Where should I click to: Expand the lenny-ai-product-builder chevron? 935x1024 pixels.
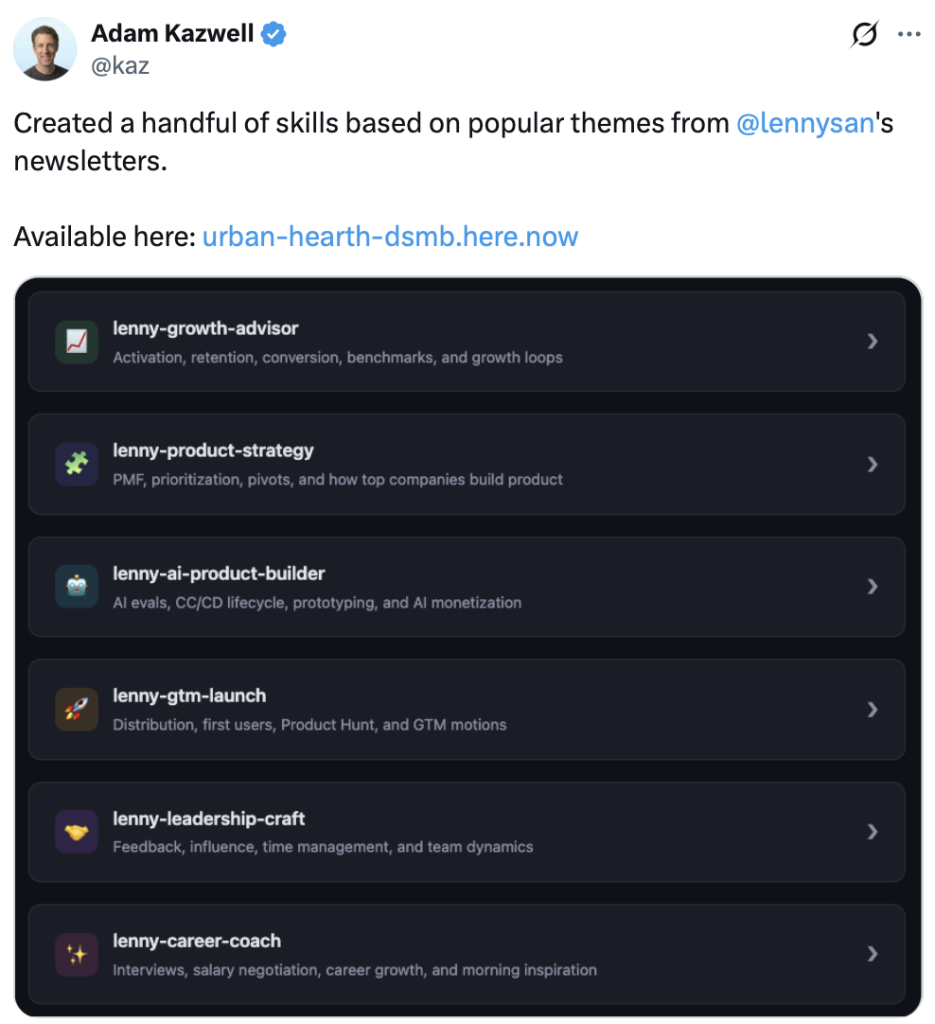pyautogui.click(x=872, y=587)
